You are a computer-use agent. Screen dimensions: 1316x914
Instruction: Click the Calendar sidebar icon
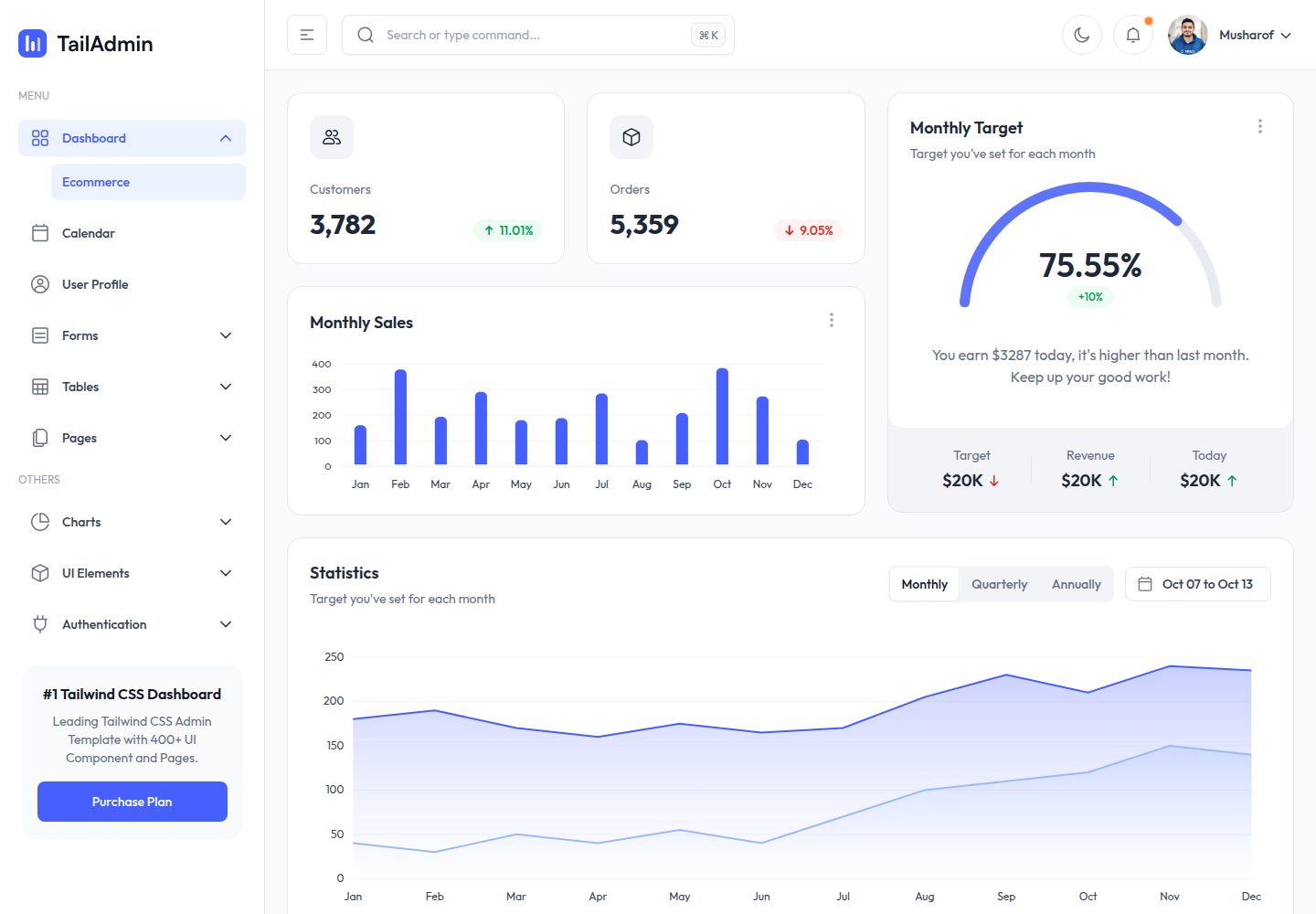coord(40,233)
